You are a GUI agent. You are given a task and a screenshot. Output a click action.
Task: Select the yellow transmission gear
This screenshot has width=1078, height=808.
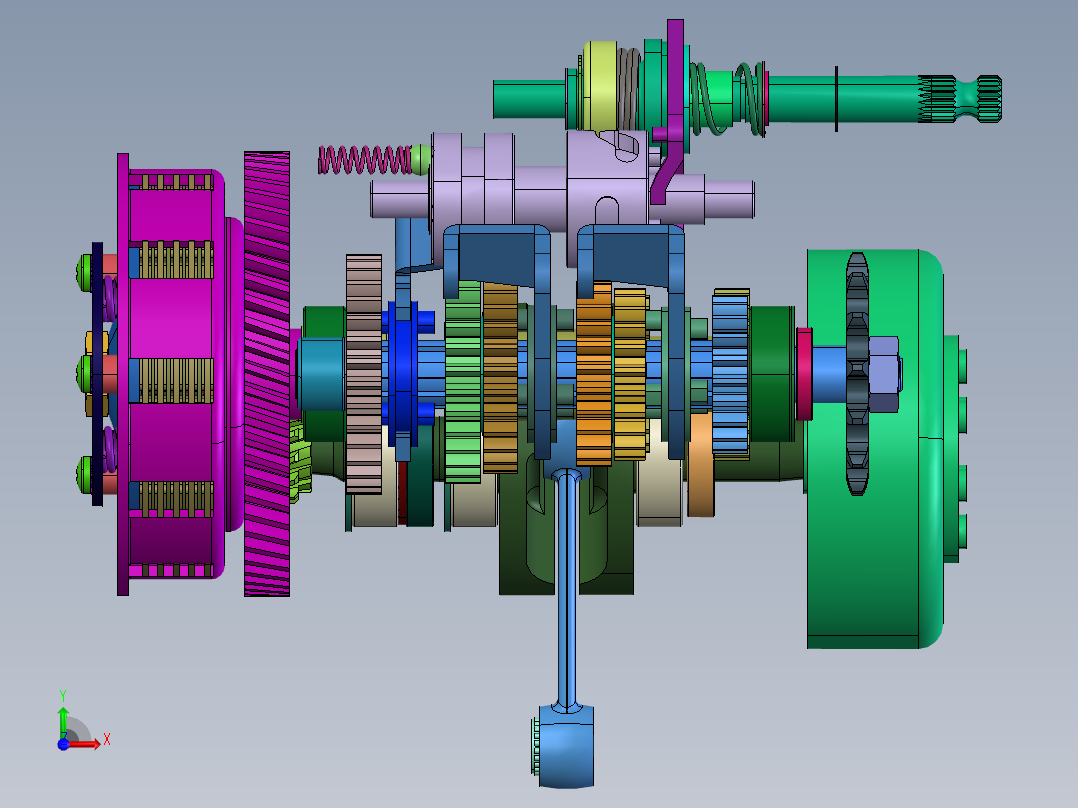pyautogui.click(x=630, y=375)
